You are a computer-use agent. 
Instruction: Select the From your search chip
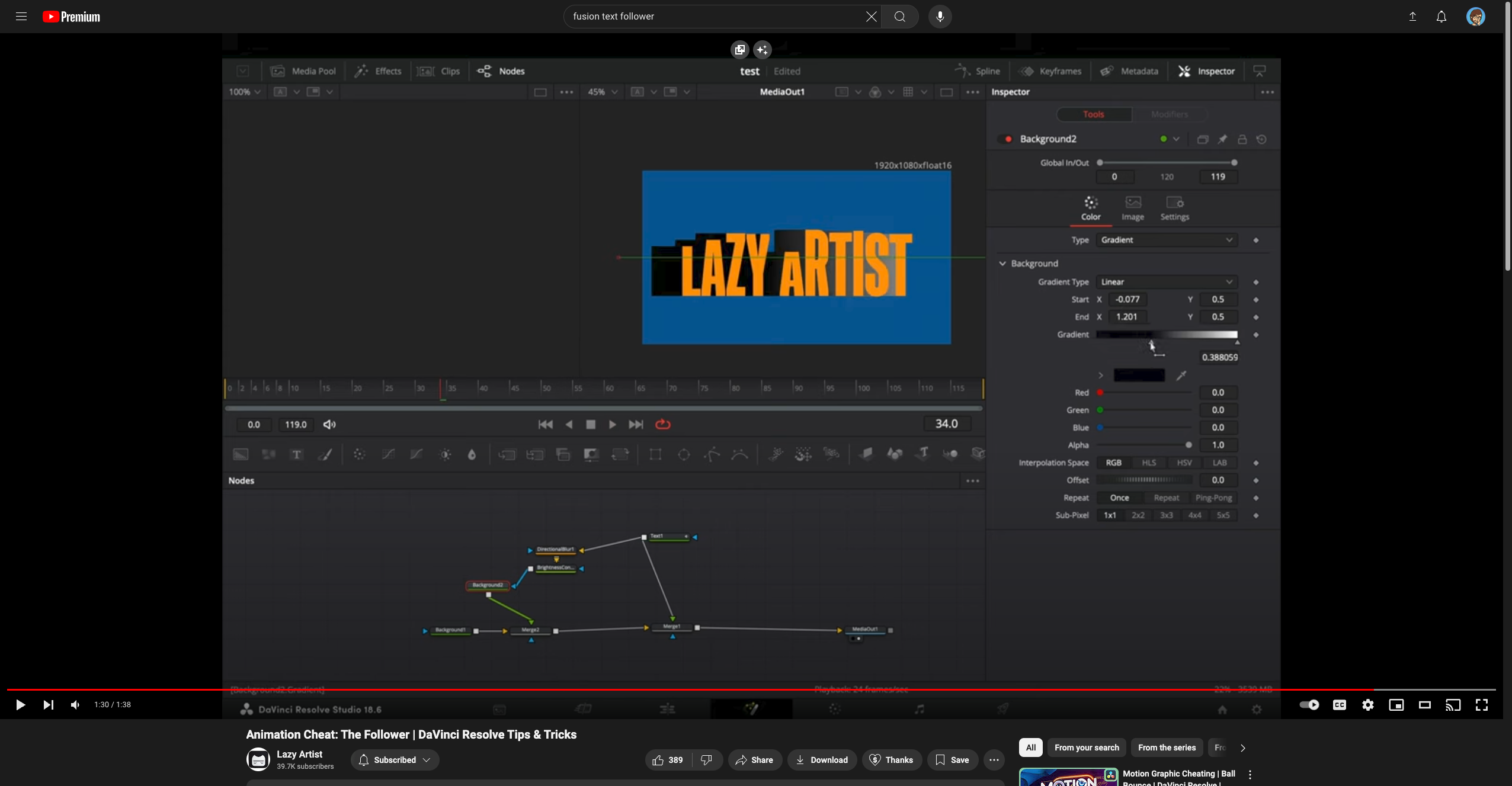point(1087,747)
